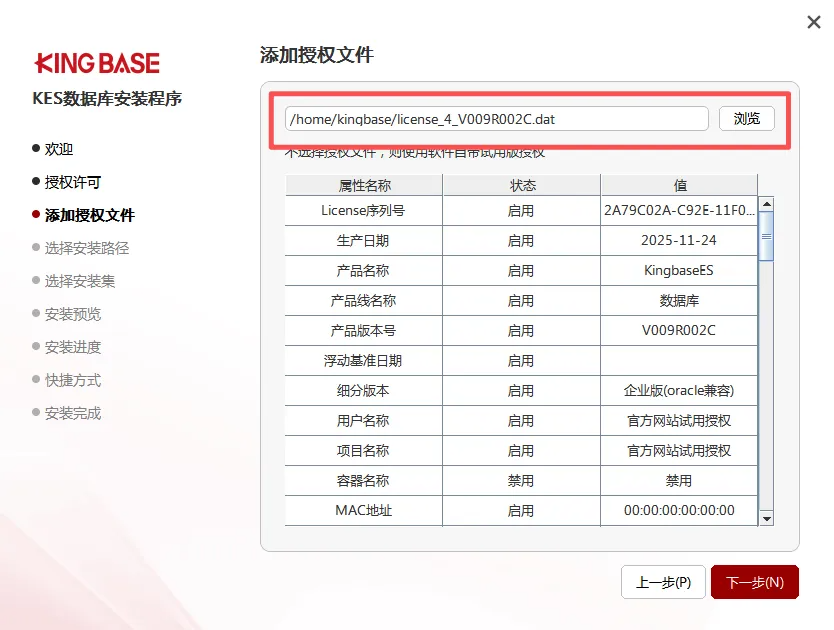834x630 pixels.
Task: Click the 浏览 browse button
Action: pos(746,119)
